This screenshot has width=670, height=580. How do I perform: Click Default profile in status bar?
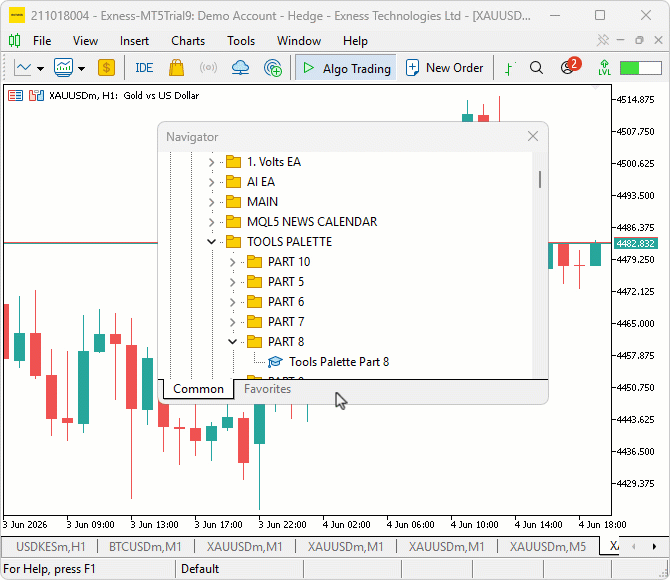click(200, 569)
